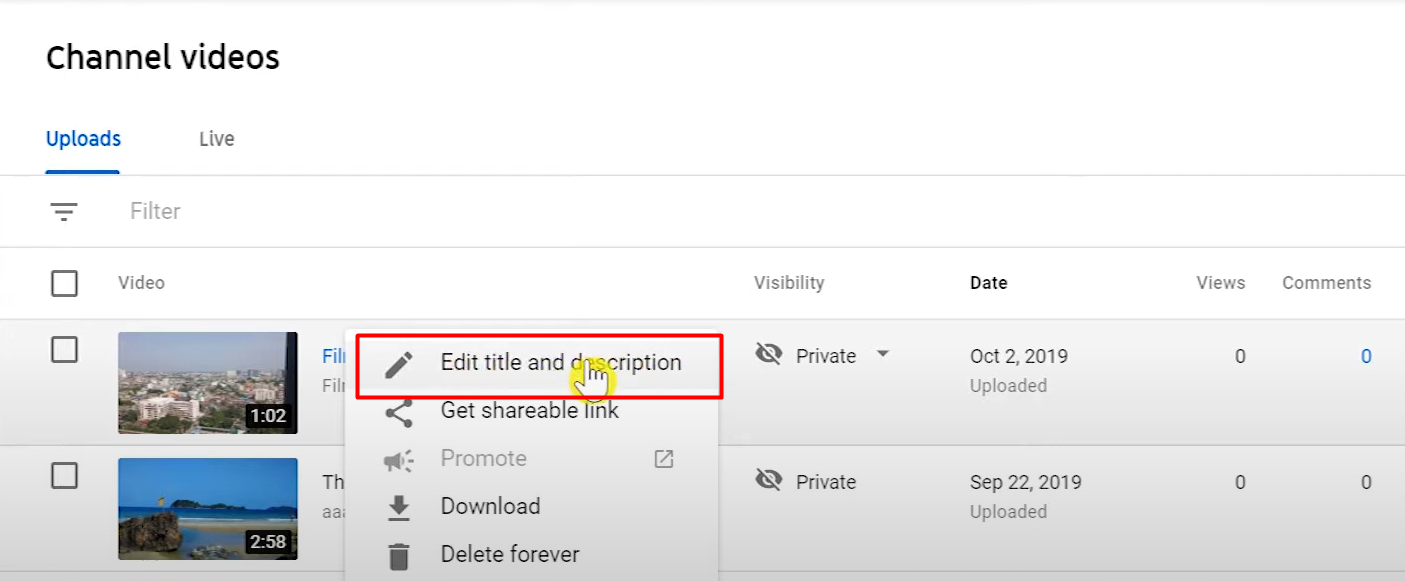The width and height of the screenshot is (1405, 581).
Task: Sort videos by the Date column header
Action: click(x=988, y=283)
